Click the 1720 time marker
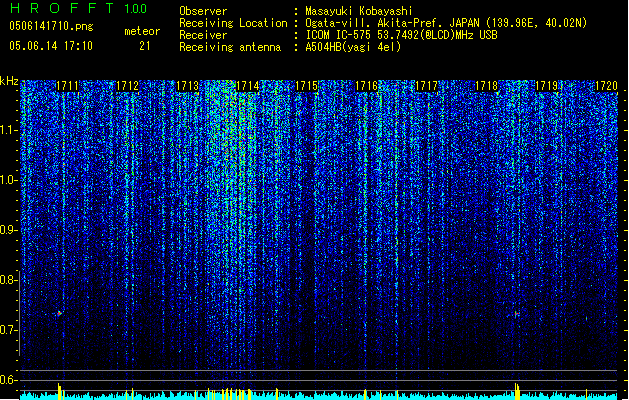Image resolution: width=629 pixels, height=400 pixels. [x=607, y=86]
